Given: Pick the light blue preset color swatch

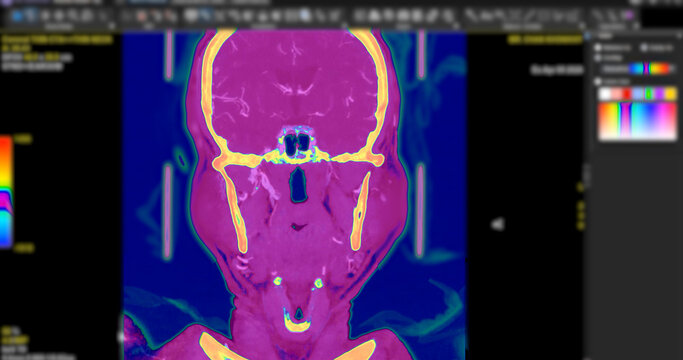Looking at the screenshot, I should click(x=638, y=94).
